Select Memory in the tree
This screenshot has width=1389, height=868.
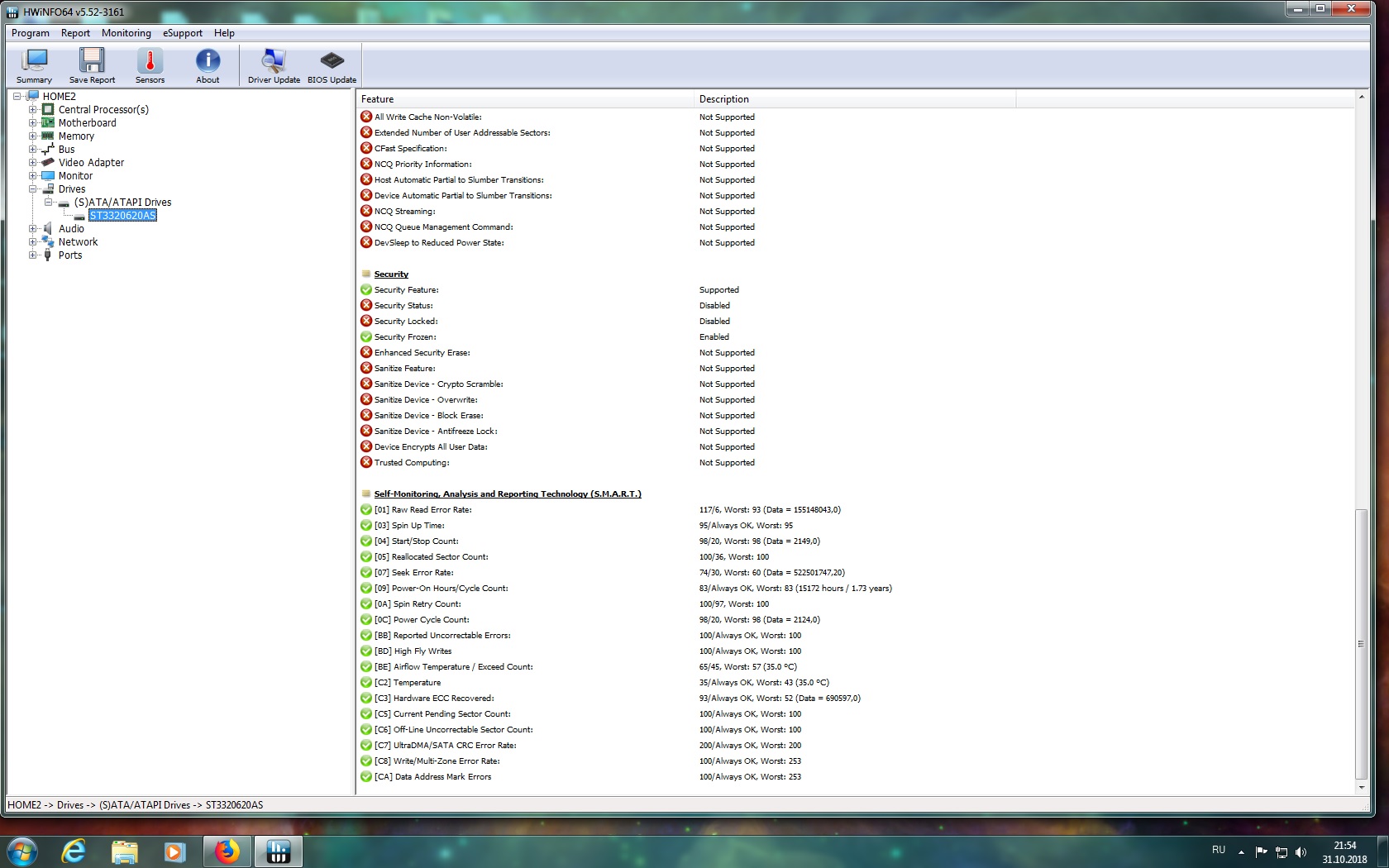(76, 136)
